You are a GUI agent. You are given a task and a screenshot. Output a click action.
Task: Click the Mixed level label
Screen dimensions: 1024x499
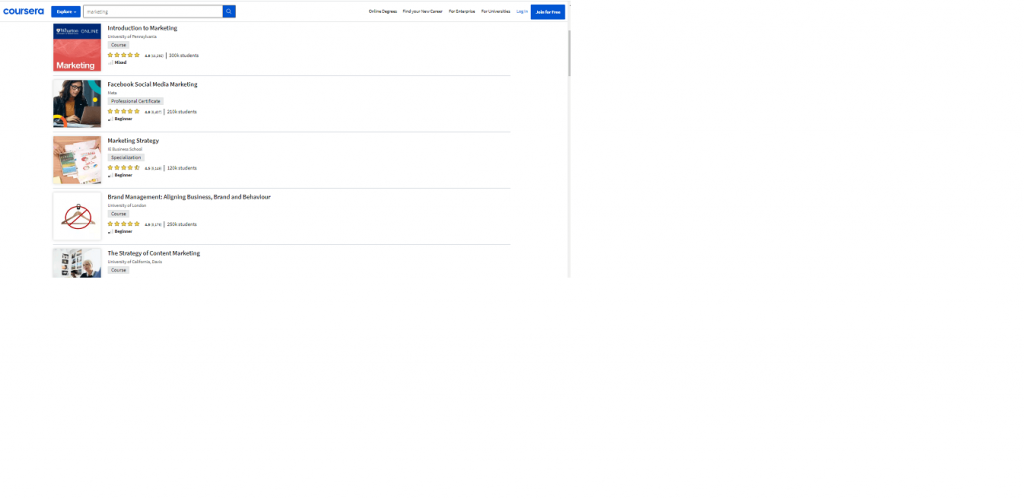click(120, 63)
